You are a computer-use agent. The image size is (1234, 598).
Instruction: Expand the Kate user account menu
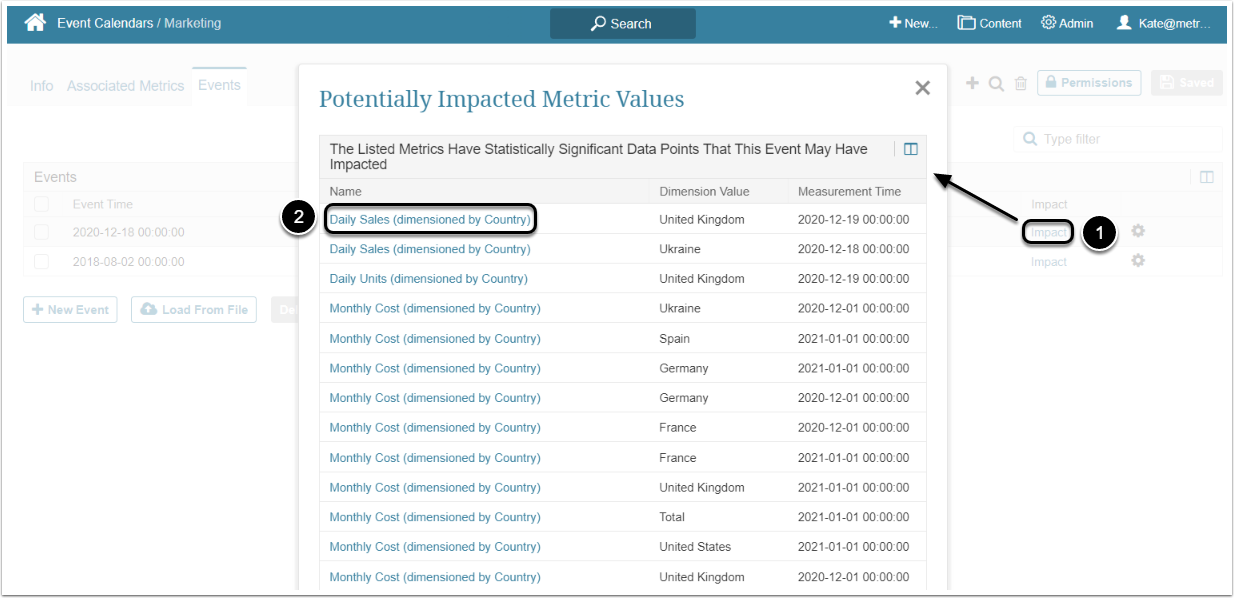[1164, 23]
